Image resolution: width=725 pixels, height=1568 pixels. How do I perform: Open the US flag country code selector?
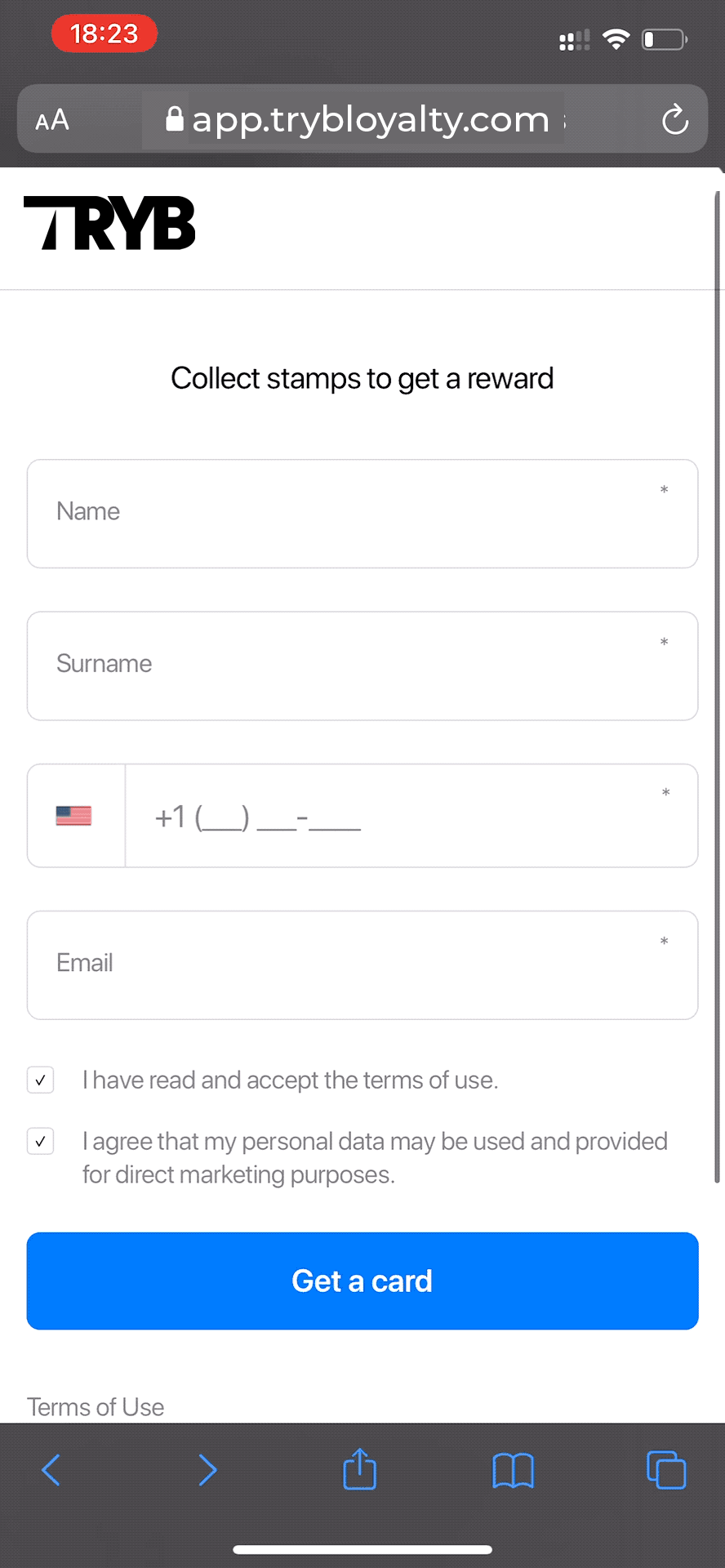(x=74, y=816)
